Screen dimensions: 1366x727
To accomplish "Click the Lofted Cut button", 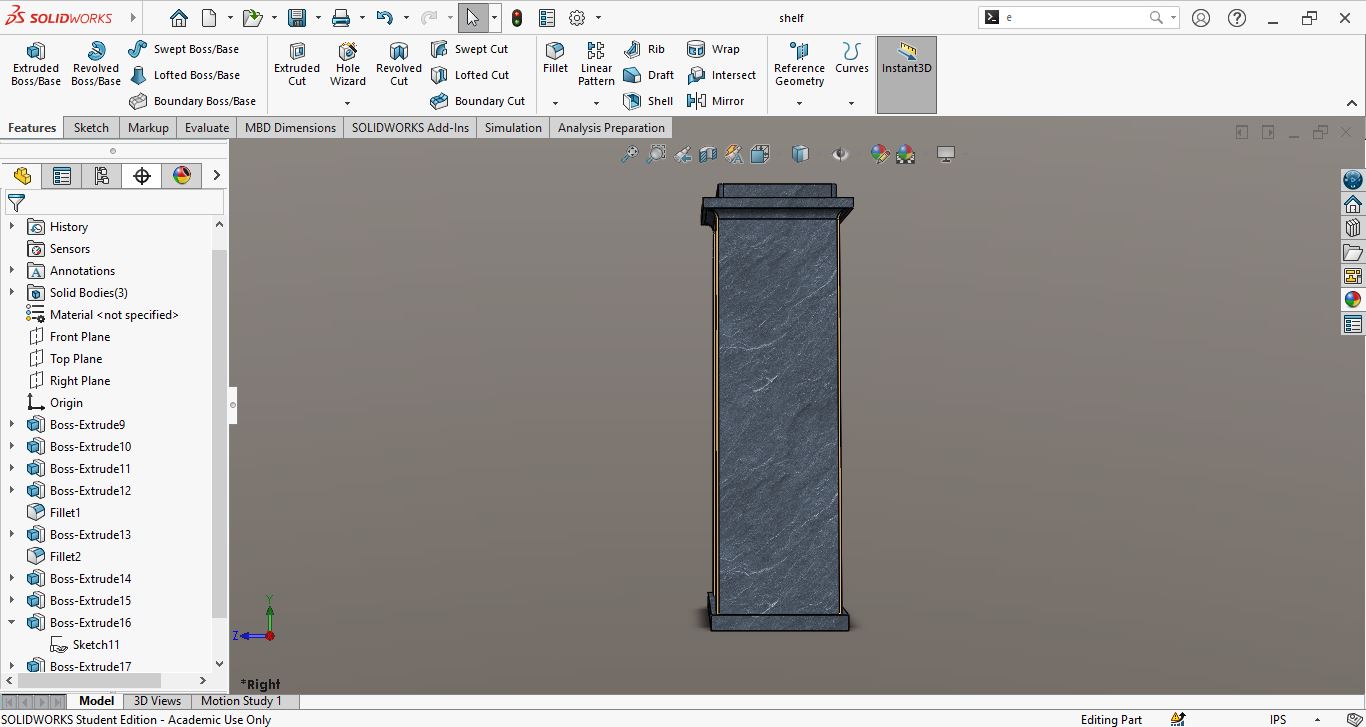I will click(x=470, y=75).
